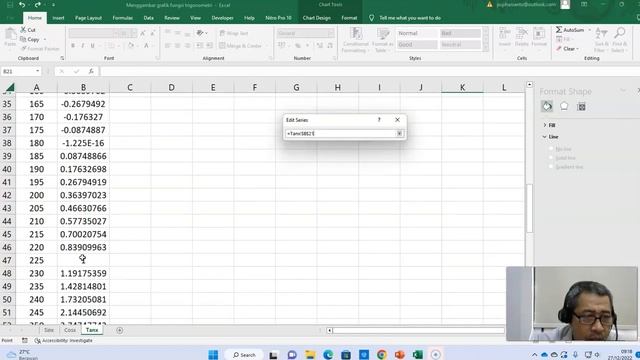640x360 pixels.
Task: Select cell containing 0.57735027
Action: pos(83,221)
